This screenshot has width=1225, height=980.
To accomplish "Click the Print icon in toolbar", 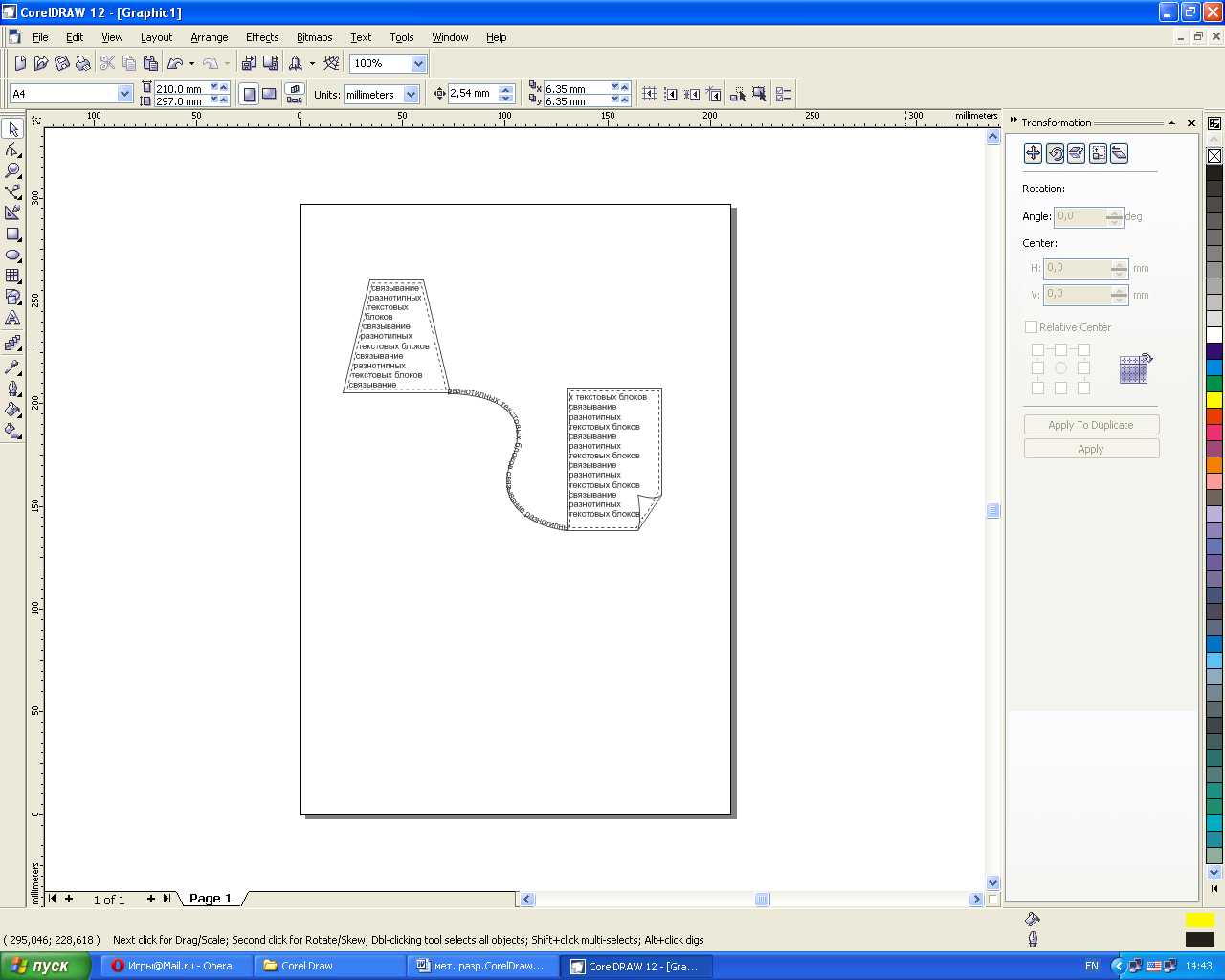I will tap(83, 63).
